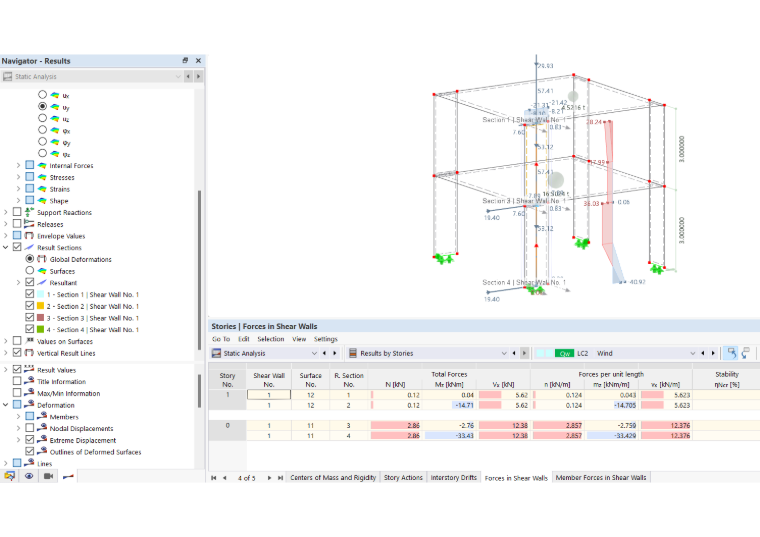Click orange swatch of Section 2
Screen dimensions: 760x537
[41, 306]
